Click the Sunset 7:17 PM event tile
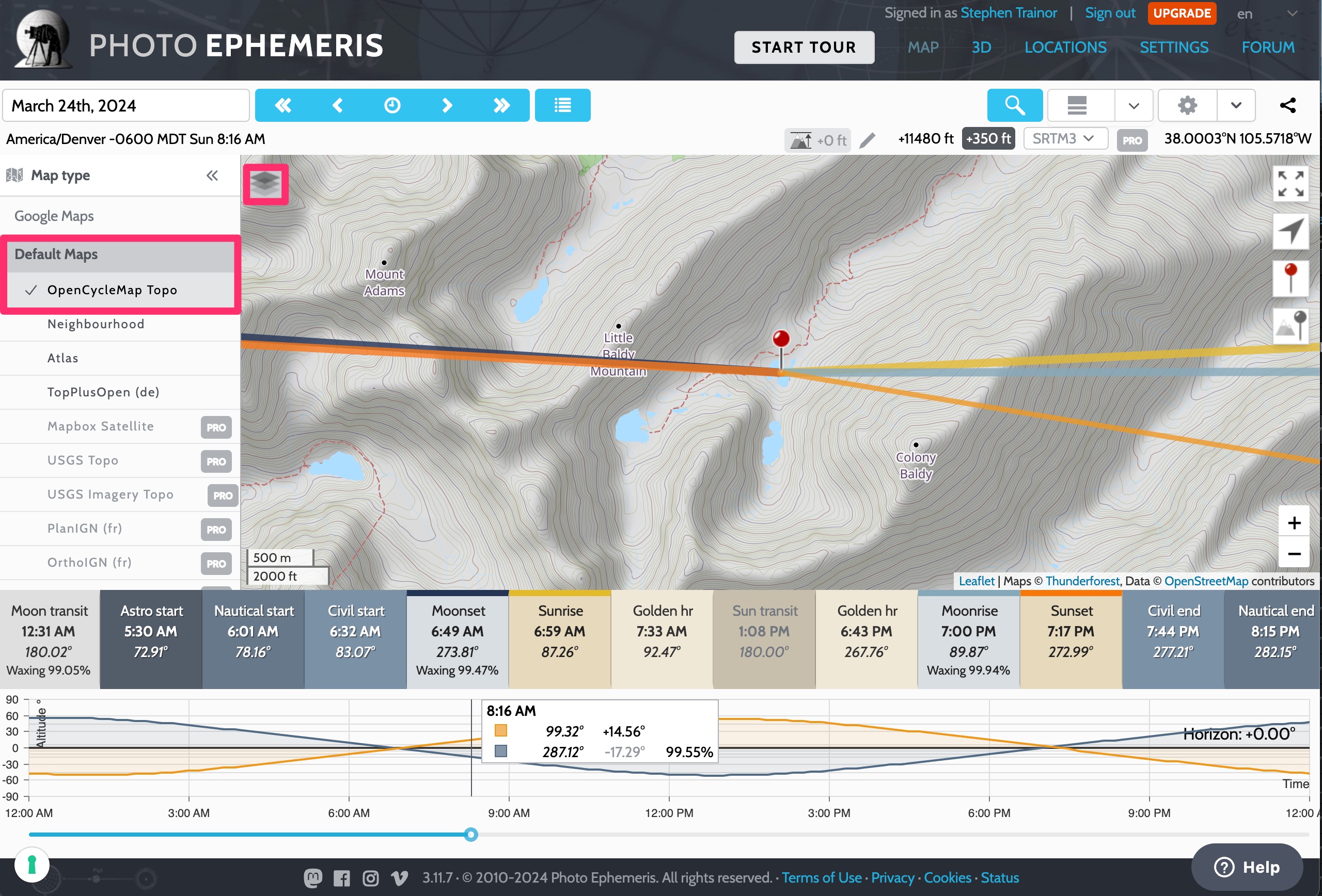 [x=1071, y=639]
